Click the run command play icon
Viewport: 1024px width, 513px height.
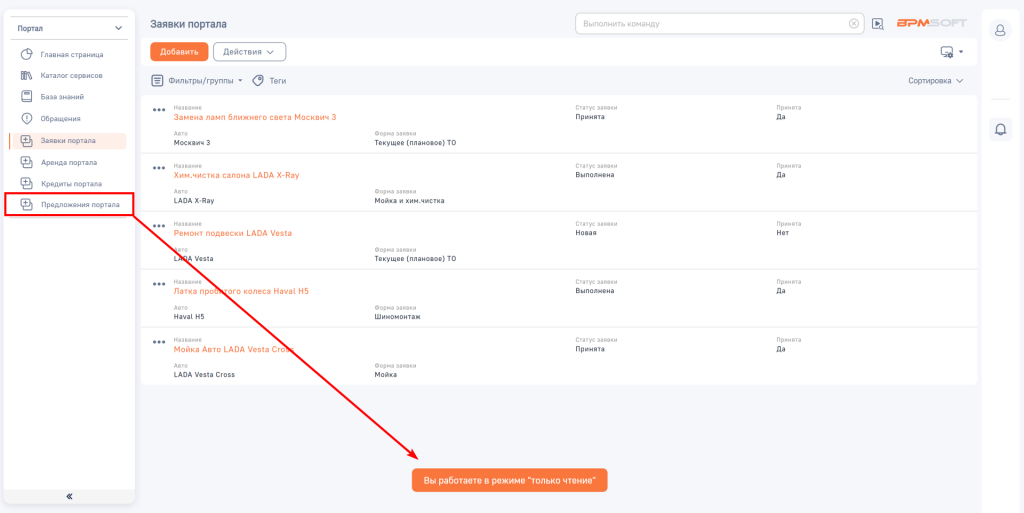(877, 24)
